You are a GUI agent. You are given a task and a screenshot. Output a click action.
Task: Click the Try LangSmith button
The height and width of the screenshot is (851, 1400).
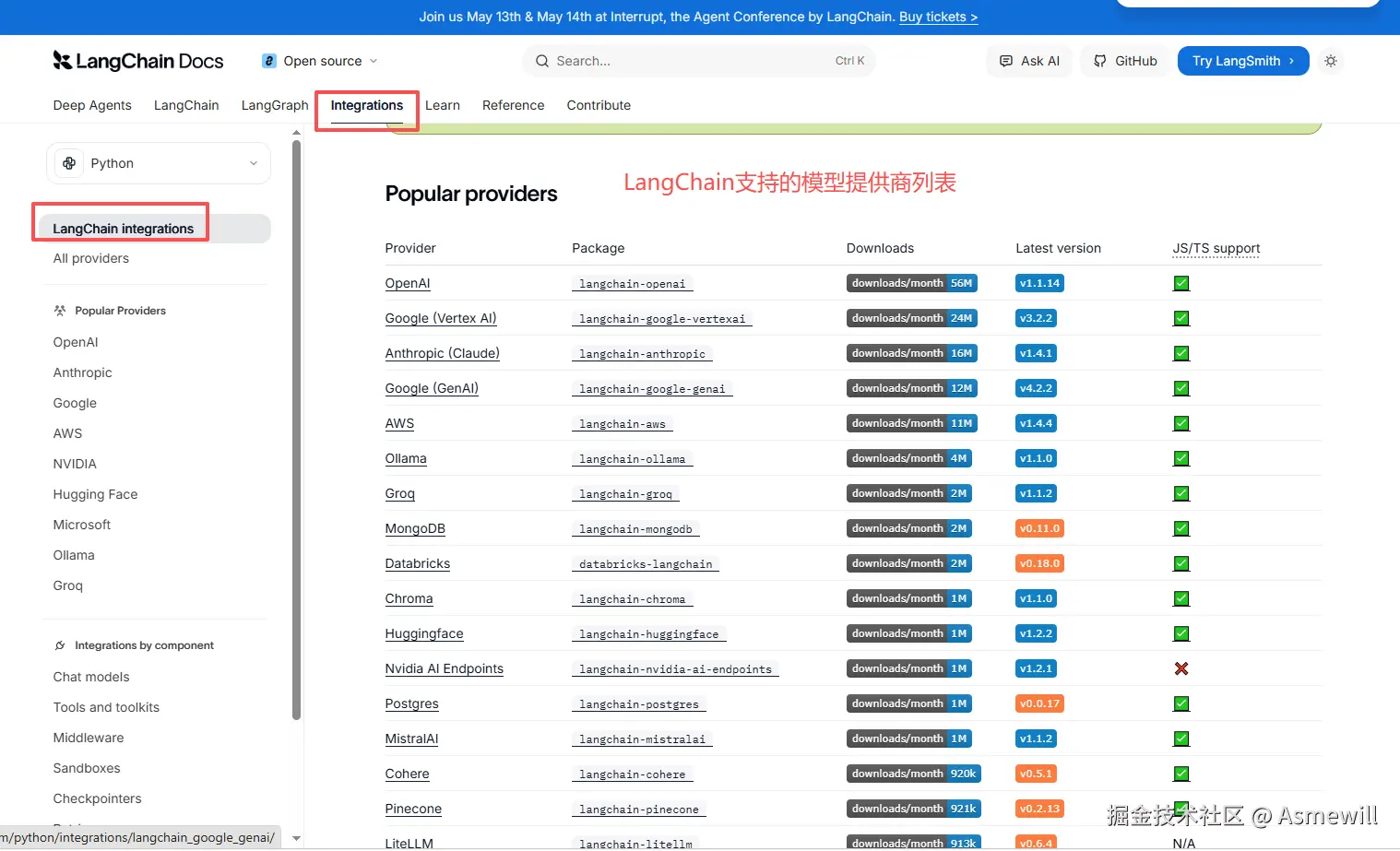click(x=1243, y=61)
